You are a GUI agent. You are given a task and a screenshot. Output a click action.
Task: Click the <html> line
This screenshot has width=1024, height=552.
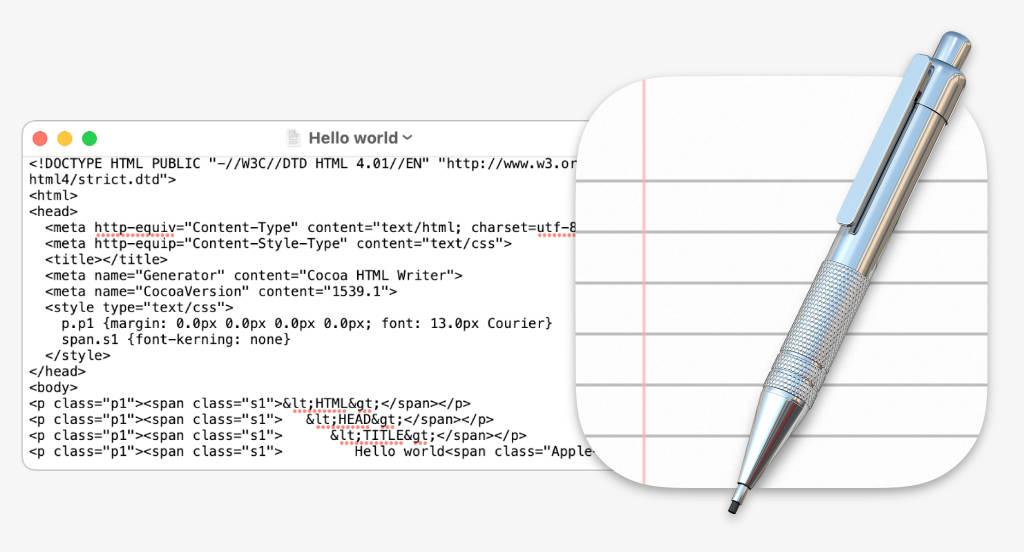pos(54,195)
